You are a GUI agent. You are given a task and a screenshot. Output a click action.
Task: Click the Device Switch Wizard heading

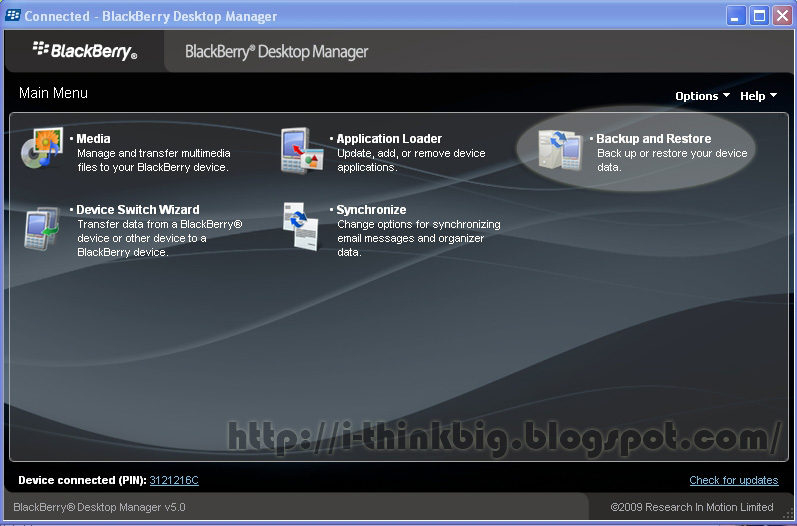pyautogui.click(x=138, y=209)
